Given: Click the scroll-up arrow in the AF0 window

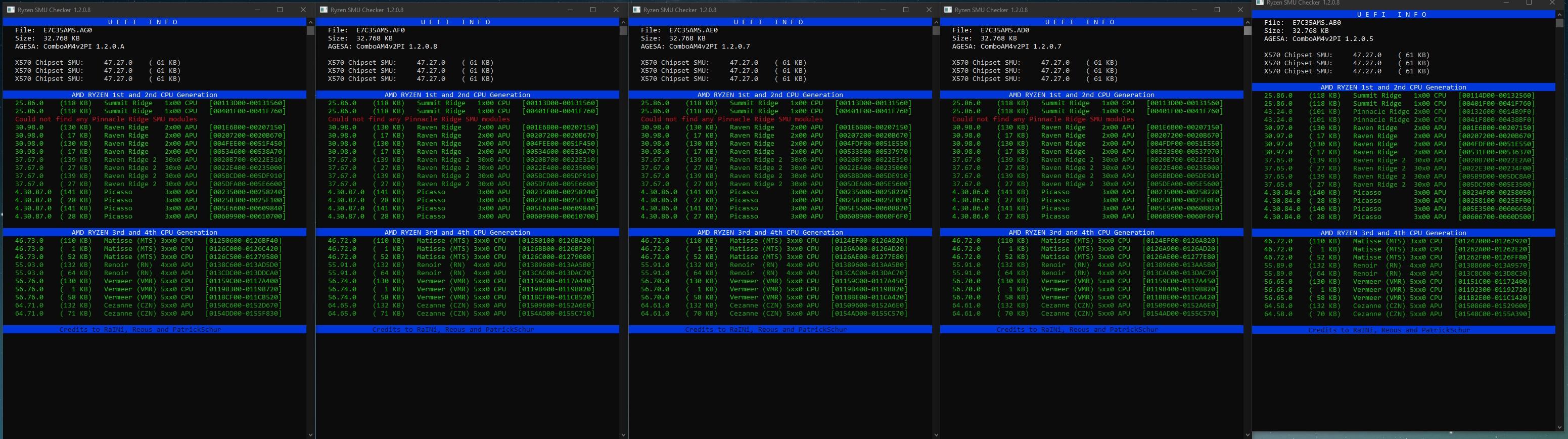Looking at the screenshot, I should [x=623, y=22].
